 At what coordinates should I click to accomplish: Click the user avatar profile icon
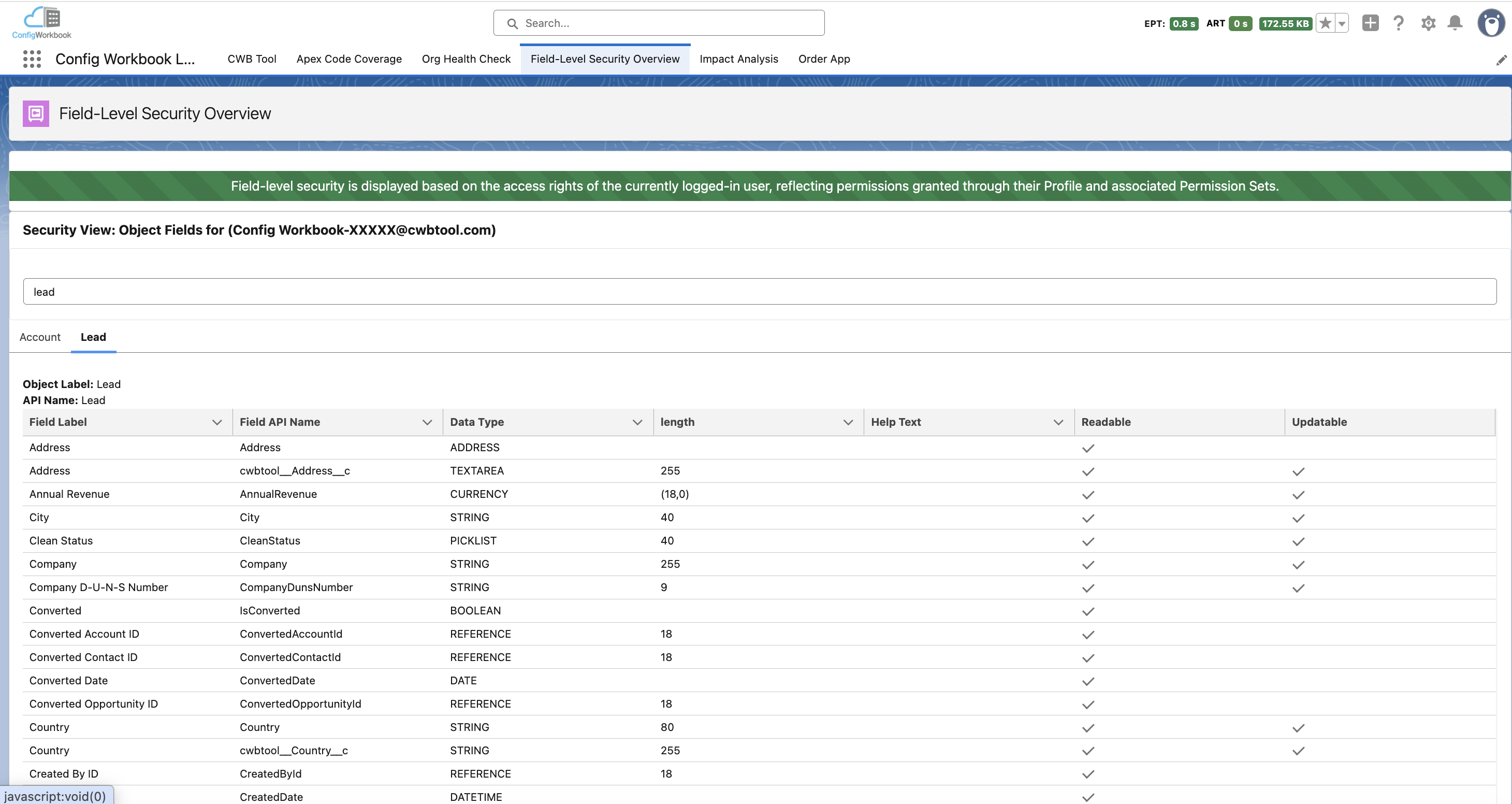[x=1490, y=23]
